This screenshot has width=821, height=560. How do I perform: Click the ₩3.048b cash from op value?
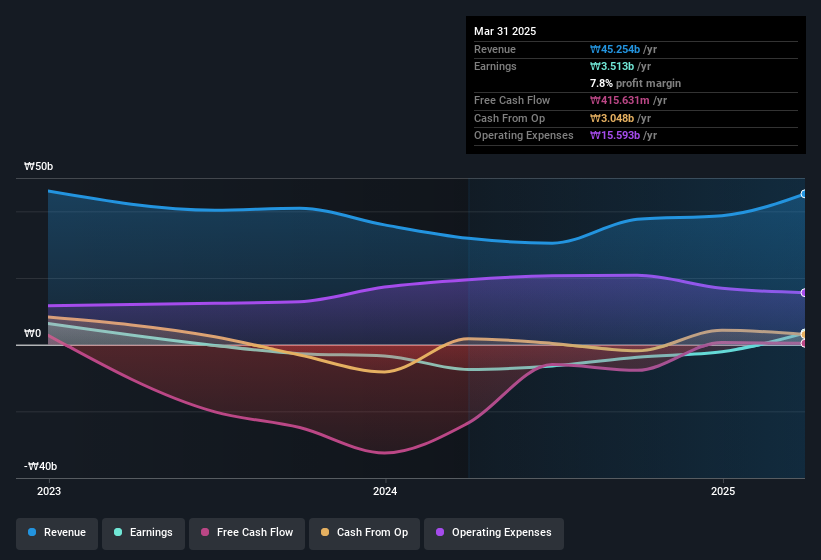tap(612, 118)
